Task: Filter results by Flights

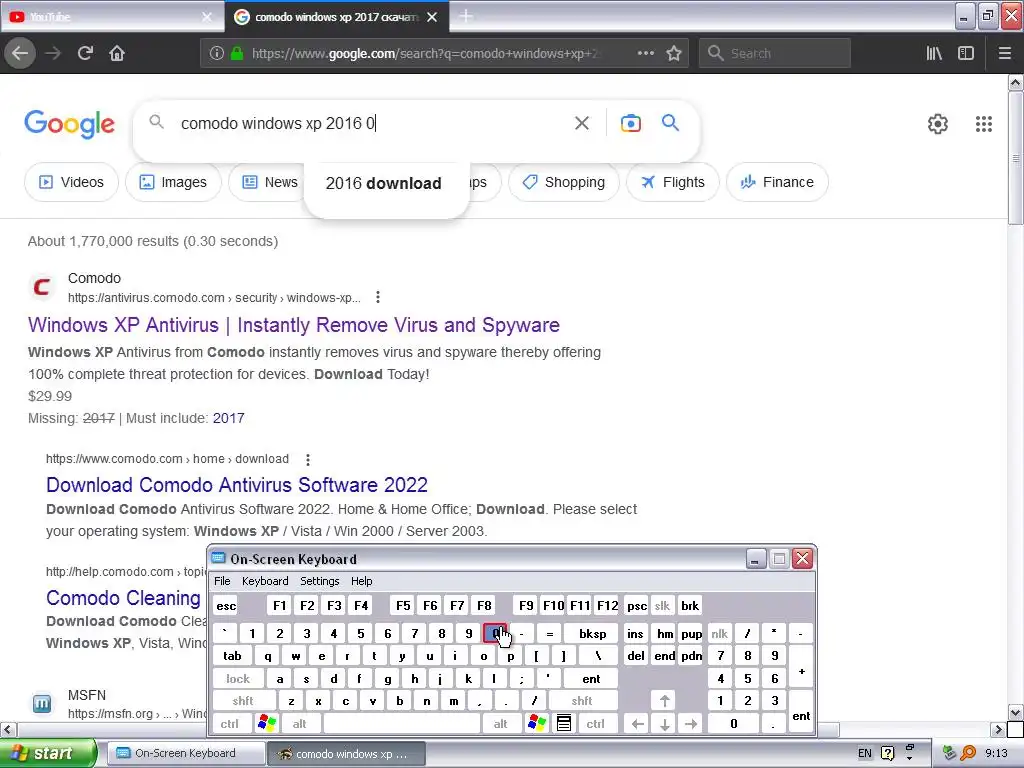Action: [x=673, y=182]
